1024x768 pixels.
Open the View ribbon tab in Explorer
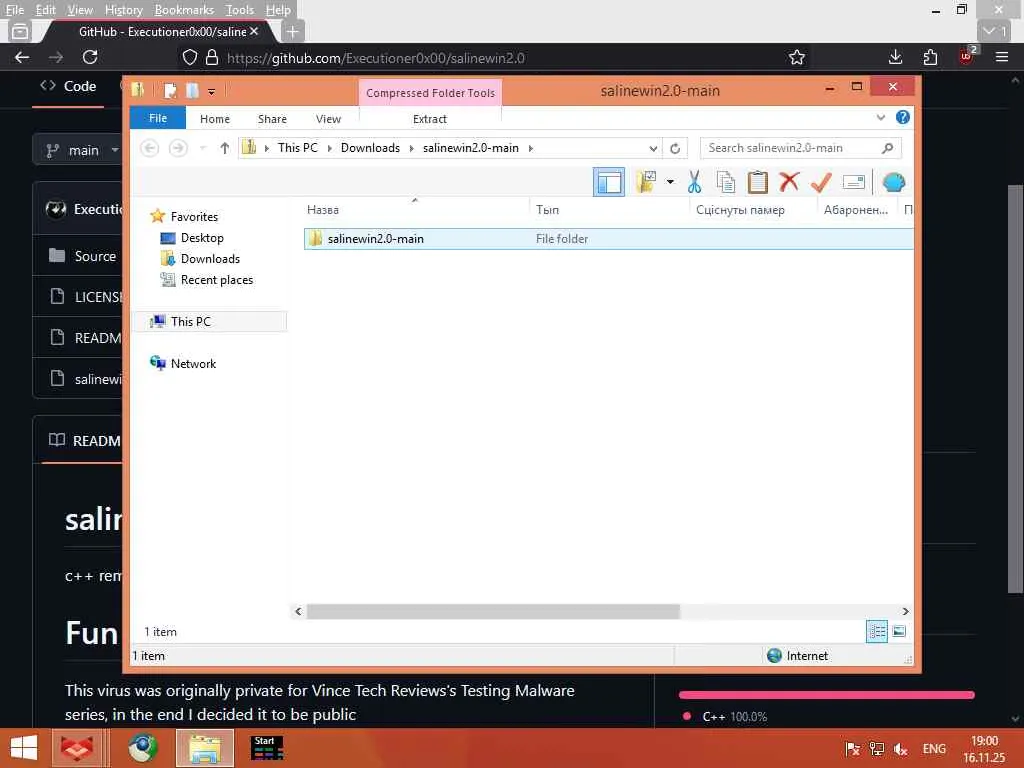point(328,119)
